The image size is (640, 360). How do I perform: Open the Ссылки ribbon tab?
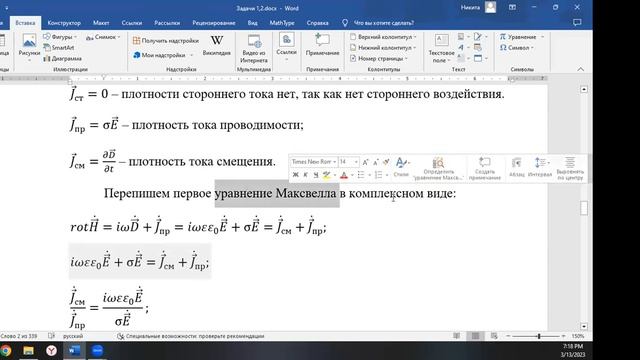[x=132, y=23]
